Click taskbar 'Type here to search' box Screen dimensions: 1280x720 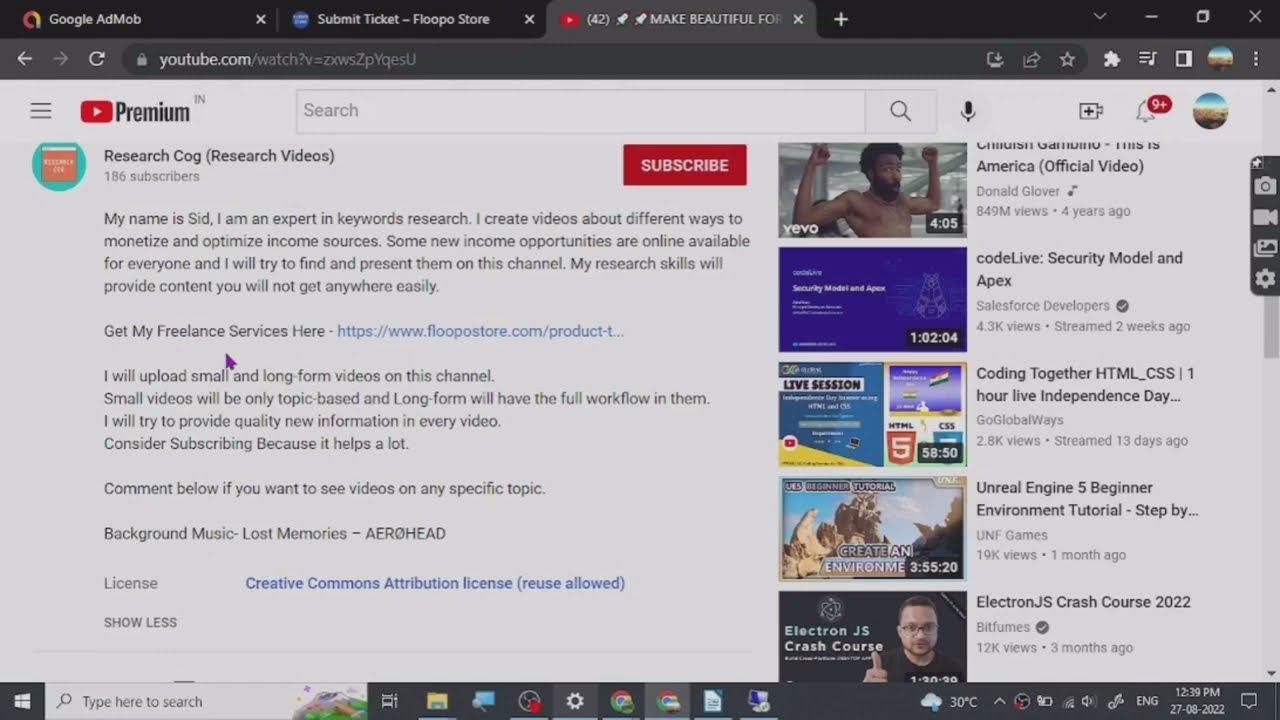(x=207, y=701)
